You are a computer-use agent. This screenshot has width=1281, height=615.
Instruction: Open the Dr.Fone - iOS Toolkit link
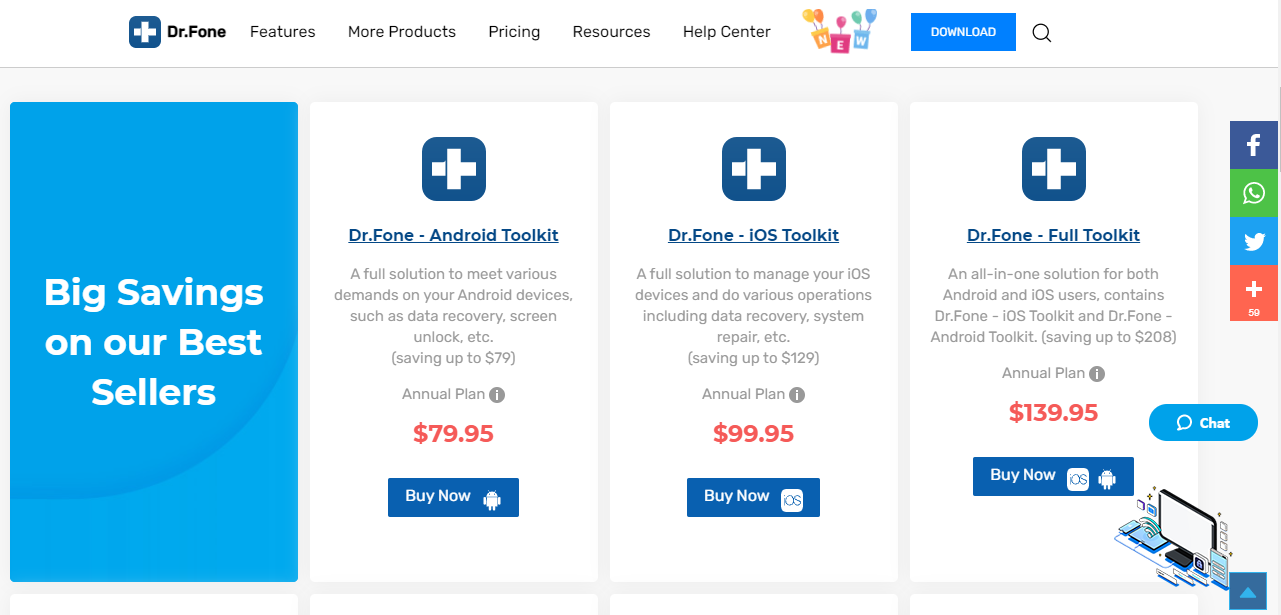pos(754,236)
